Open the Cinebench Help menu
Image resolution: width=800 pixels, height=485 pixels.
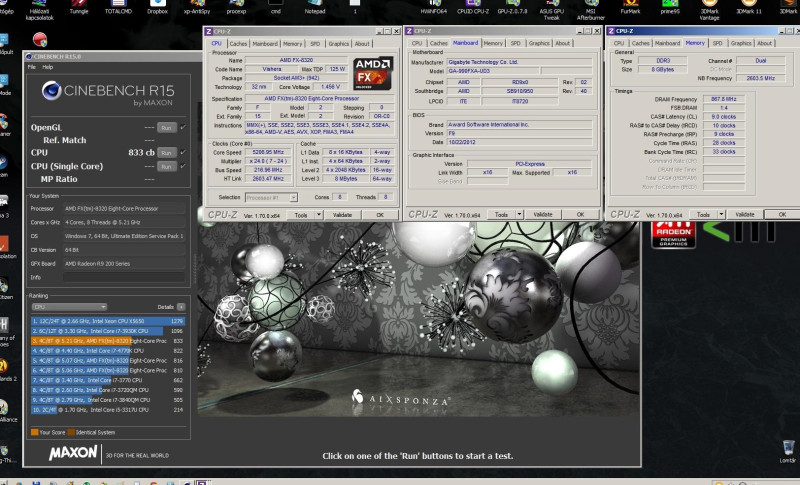click(x=47, y=67)
